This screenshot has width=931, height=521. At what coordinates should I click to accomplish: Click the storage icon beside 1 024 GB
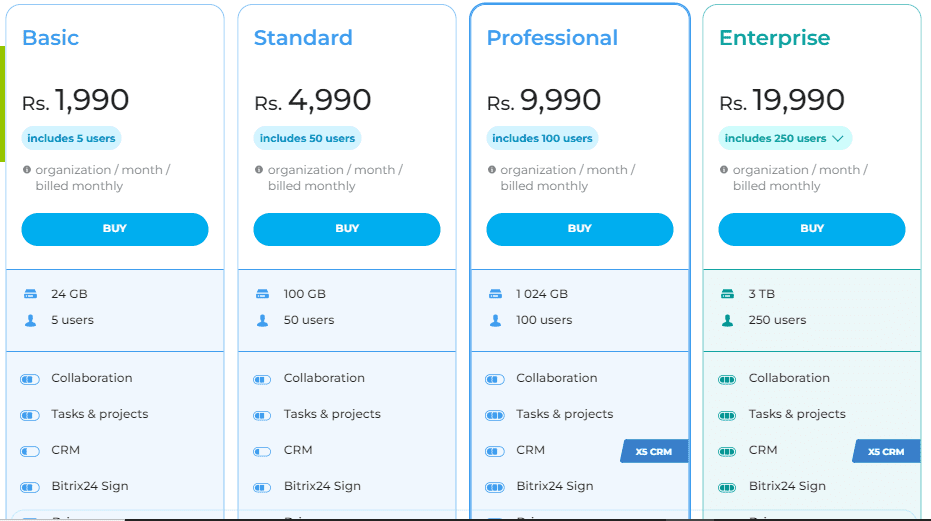pyautogui.click(x=495, y=293)
